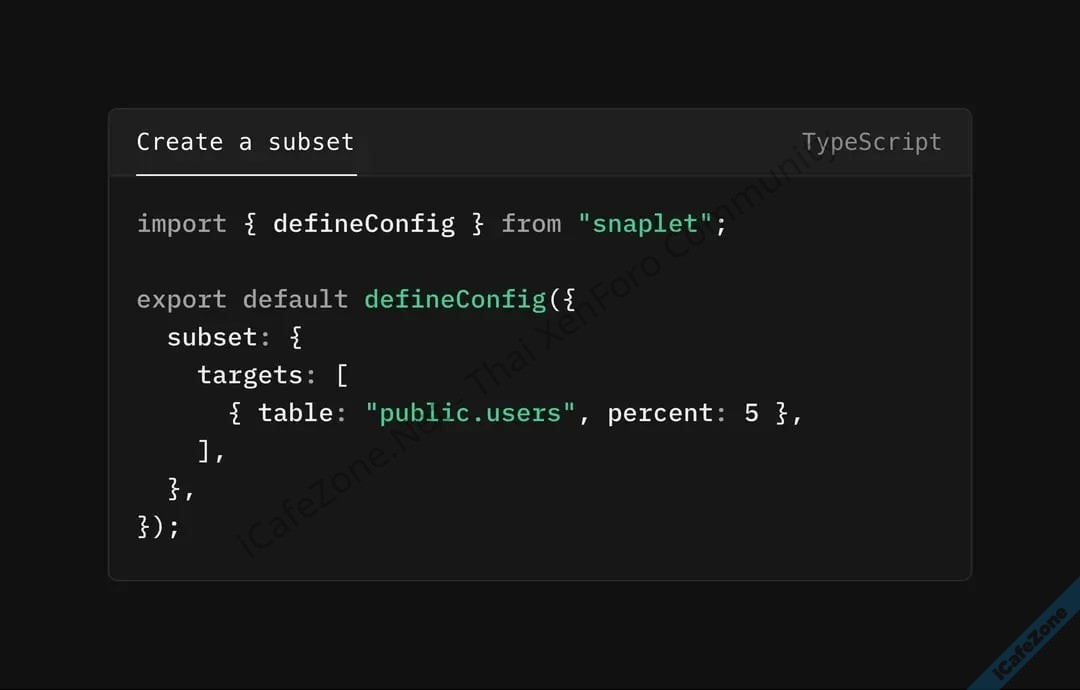Click the subset property name
The width and height of the screenshot is (1080, 690).
[x=211, y=337]
